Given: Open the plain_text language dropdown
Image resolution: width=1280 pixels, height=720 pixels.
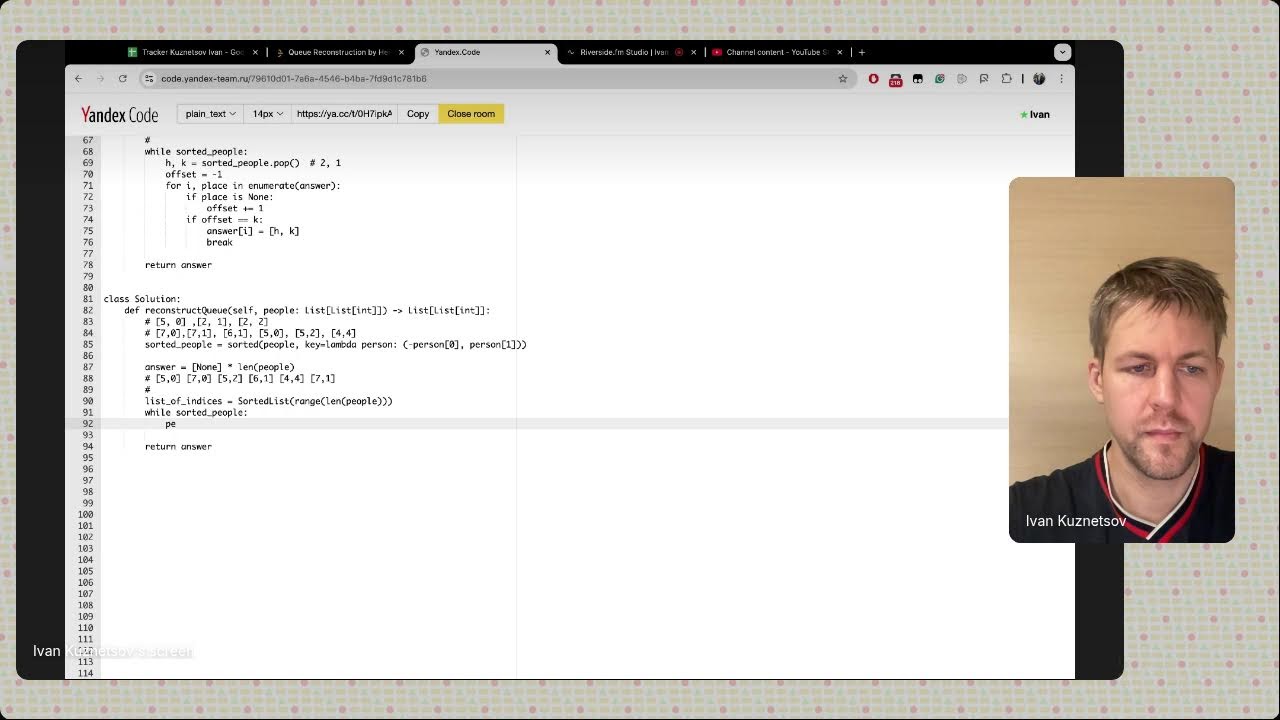Looking at the screenshot, I should [x=210, y=114].
